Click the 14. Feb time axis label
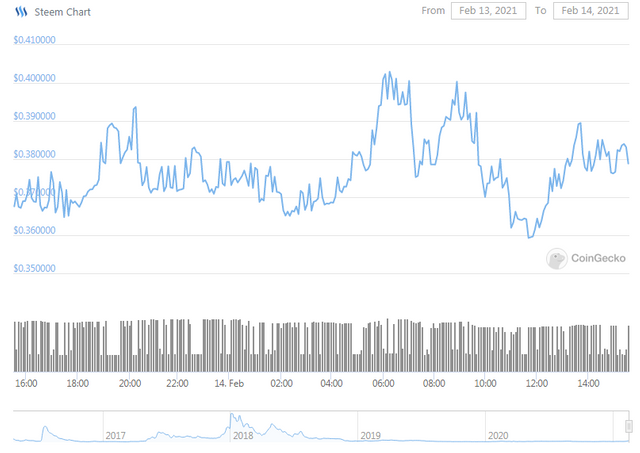 click(229, 384)
